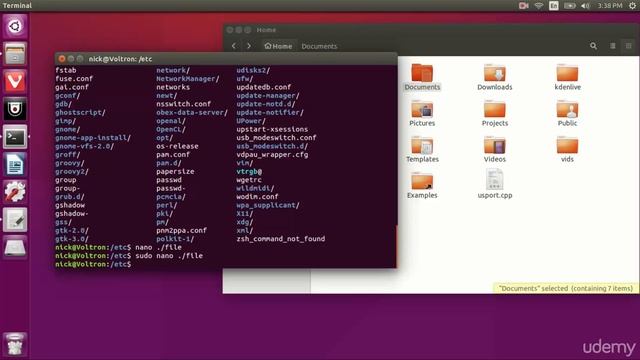
Task: Click the Documents breadcrumb in Files
Action: 319,46
